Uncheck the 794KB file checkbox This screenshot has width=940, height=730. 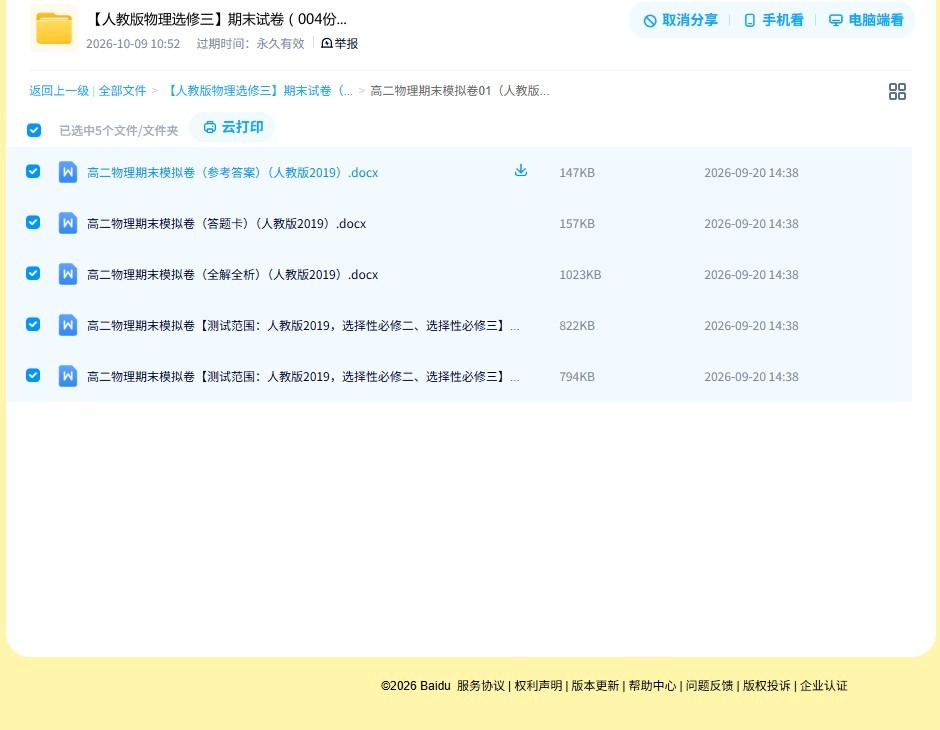point(33,375)
